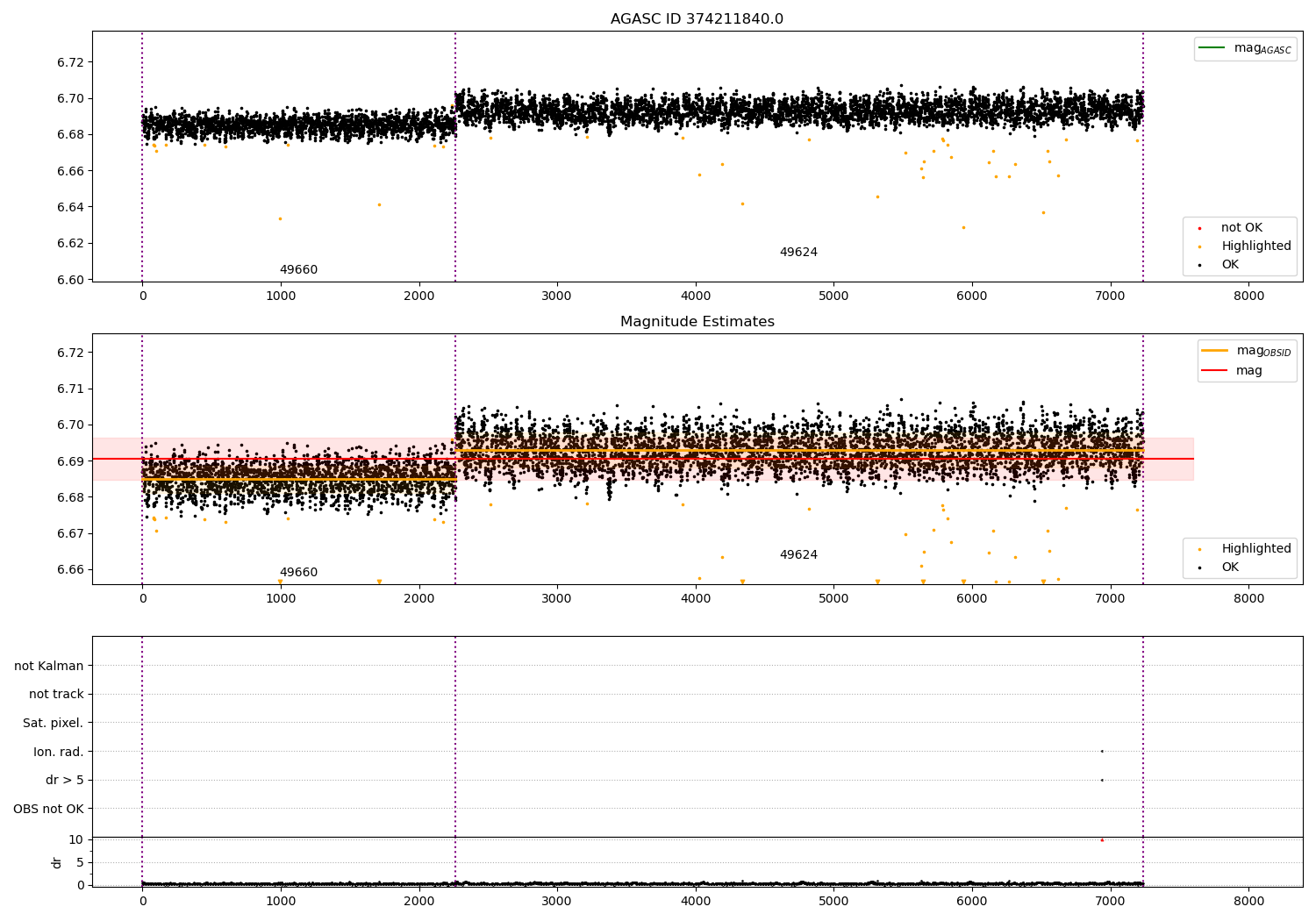This screenshot has width=1316, height=921.
Task: Click 'Highlighted' in the top plot legend
Action: click(x=1255, y=246)
